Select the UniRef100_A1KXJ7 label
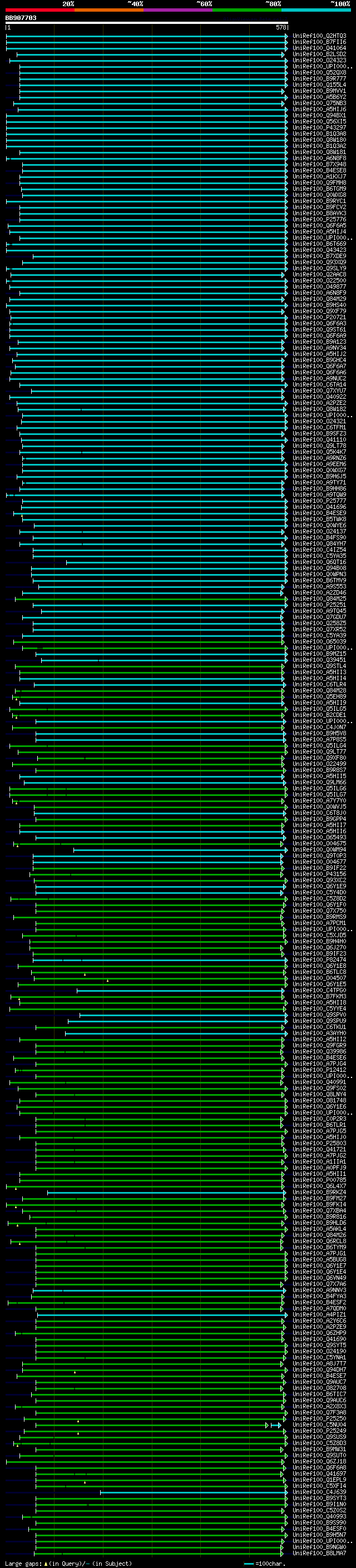Image resolution: width=356 pixels, height=1568 pixels. point(319,176)
